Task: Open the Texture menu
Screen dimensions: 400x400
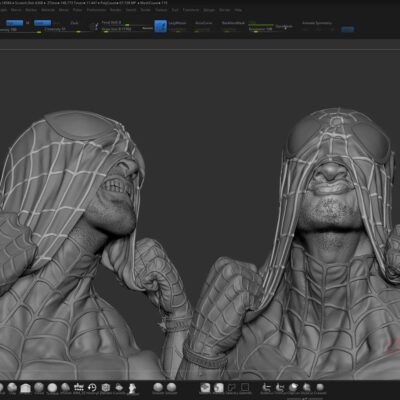Action: tap(161, 10)
